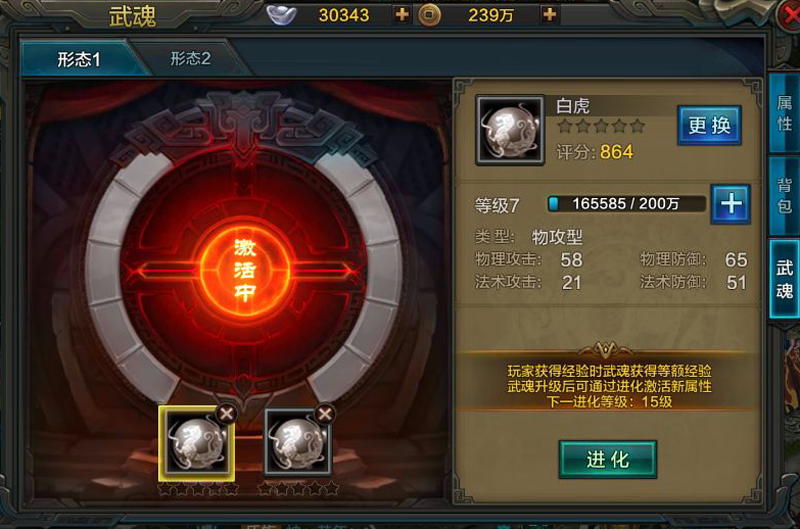This screenshot has height=529, width=800.
Task: Click the copper coin currency icon
Action: coord(429,15)
